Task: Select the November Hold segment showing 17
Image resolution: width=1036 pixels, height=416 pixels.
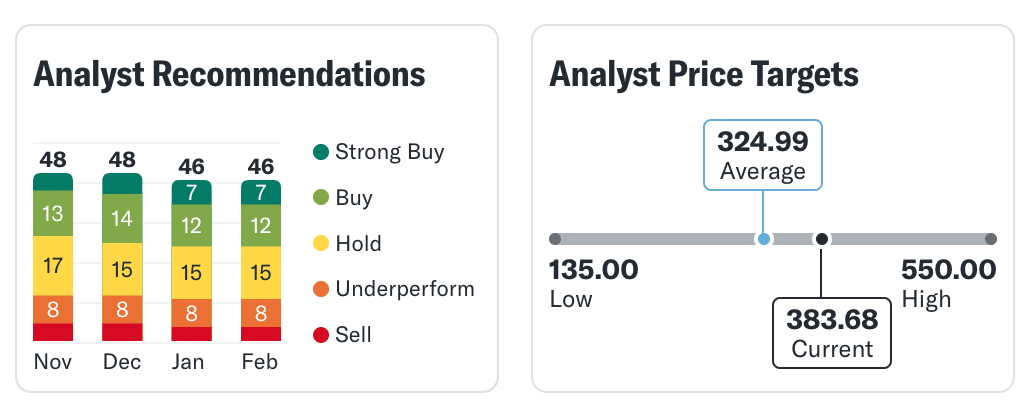Action: pos(53,266)
